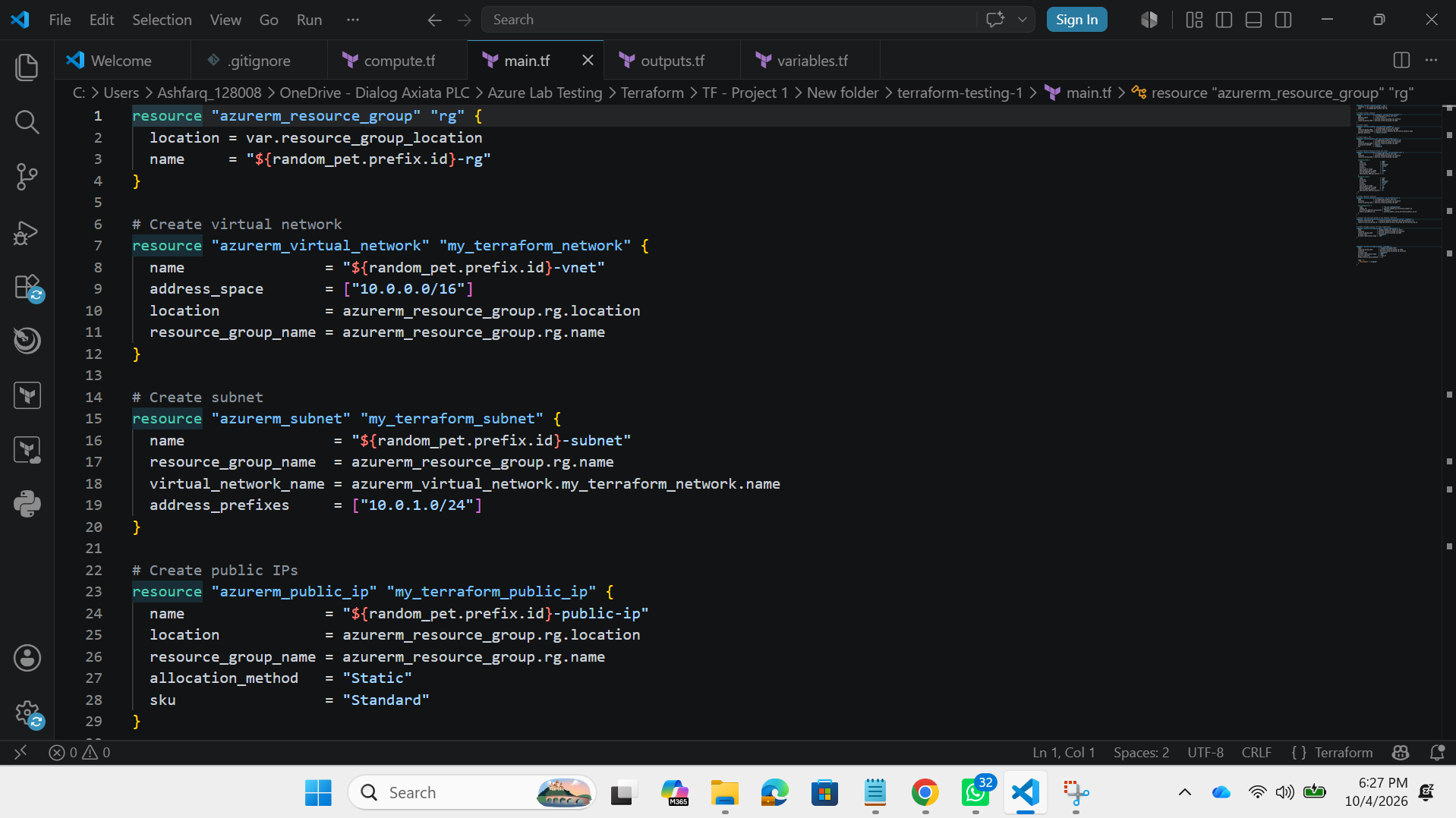Open the Explorer view in activity bar
Screen dimensions: 1456x818
click(27, 67)
